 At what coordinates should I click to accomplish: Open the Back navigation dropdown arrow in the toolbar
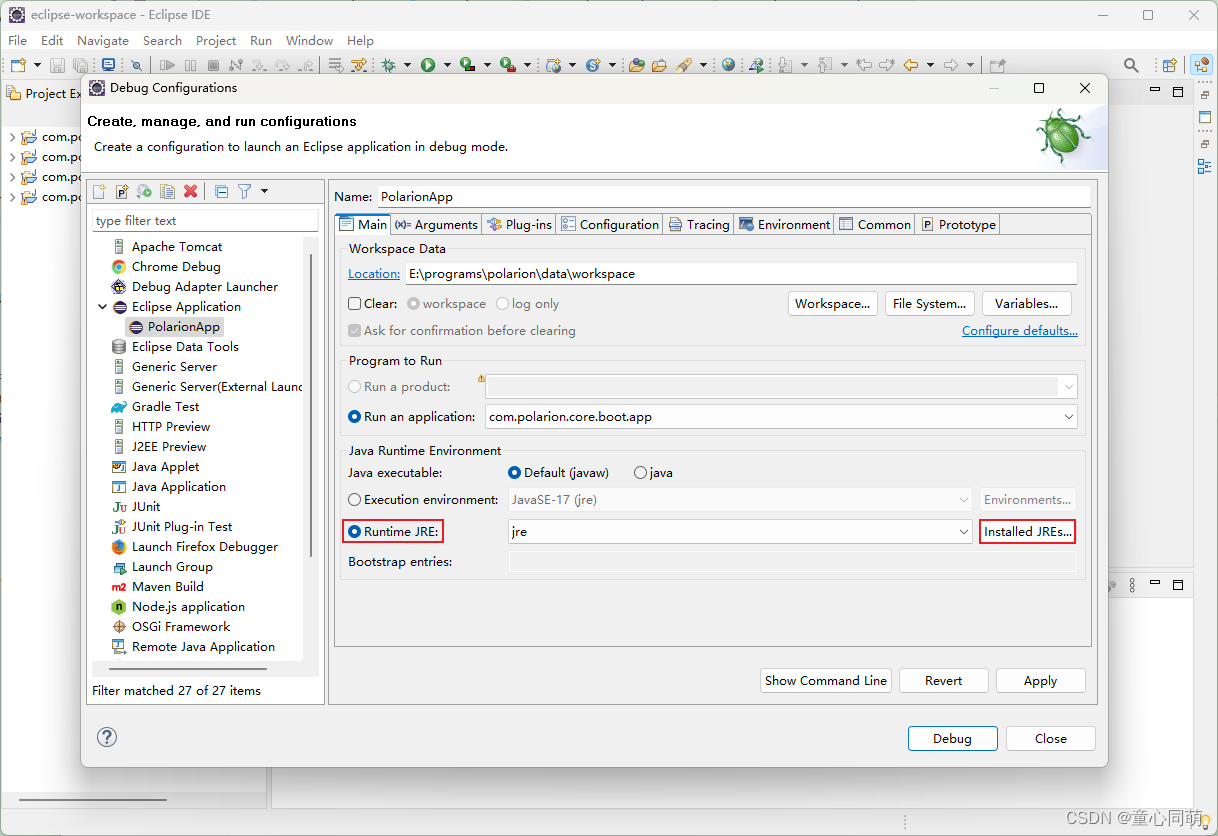pyautogui.click(x=930, y=65)
